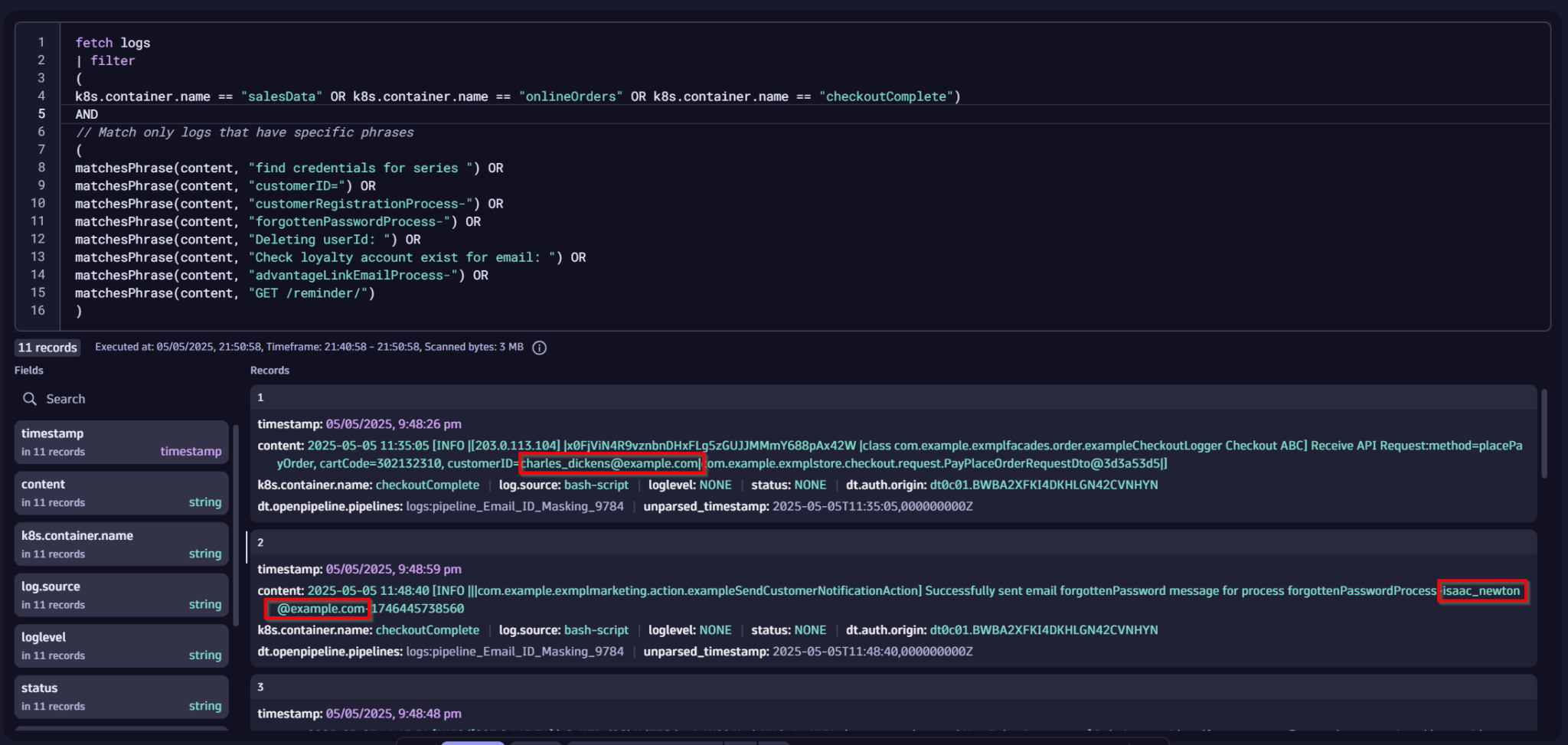Image resolution: width=1568 pixels, height=745 pixels.
Task: Click the bash-script log.source value in record 2
Action: tap(596, 630)
